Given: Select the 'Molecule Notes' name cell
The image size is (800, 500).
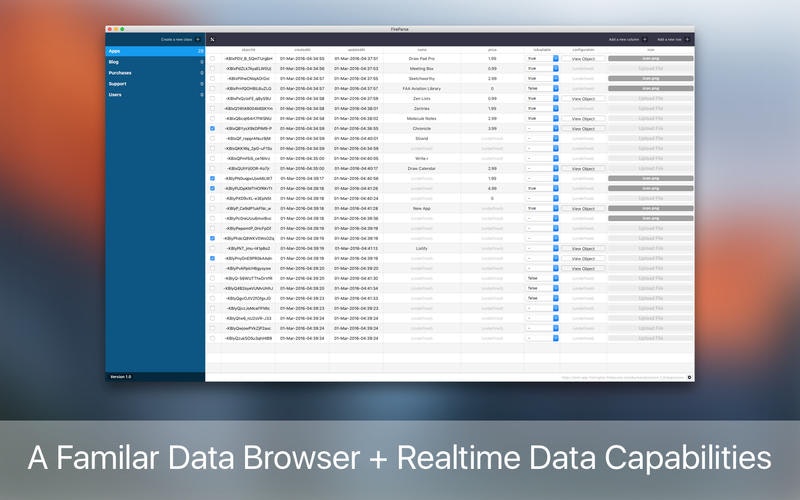Looking at the screenshot, I should tap(422, 118).
